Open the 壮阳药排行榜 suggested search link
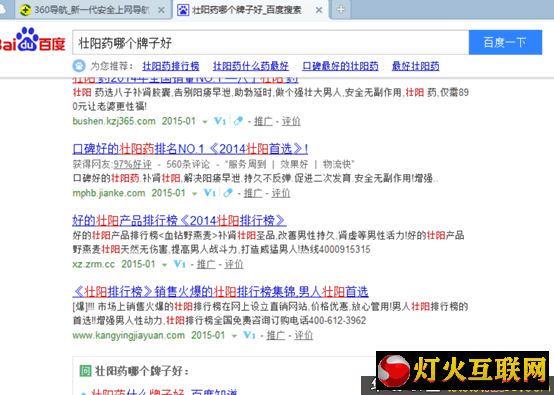The height and width of the screenshot is (395, 554). 171,66
